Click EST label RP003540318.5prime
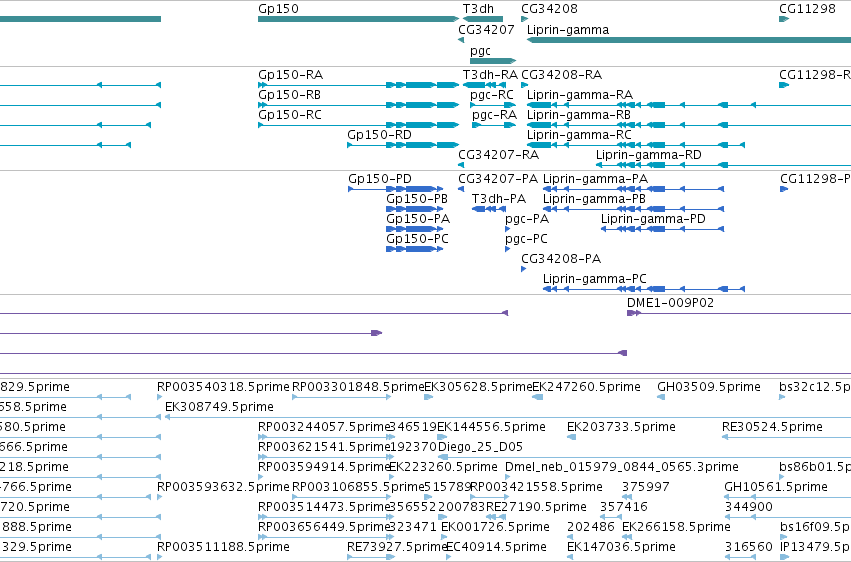851x562 pixels. pyautogui.click(x=223, y=387)
